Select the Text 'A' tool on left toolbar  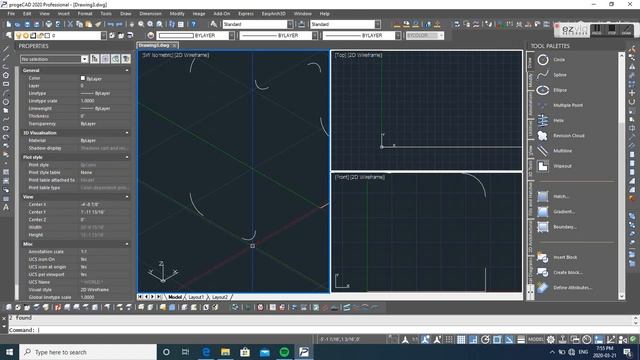(x=6, y=207)
